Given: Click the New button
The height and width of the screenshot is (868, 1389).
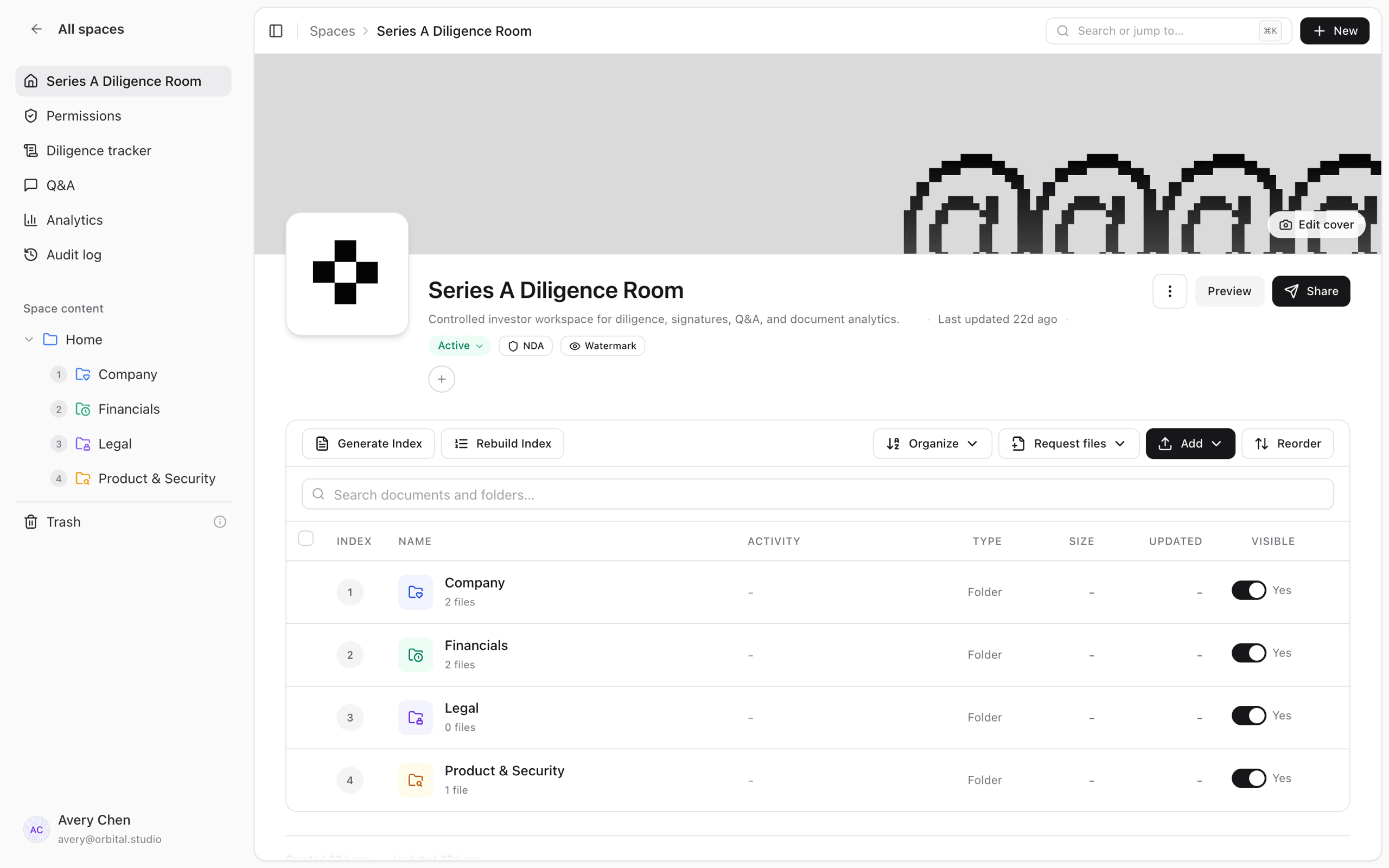Looking at the screenshot, I should click(1335, 31).
